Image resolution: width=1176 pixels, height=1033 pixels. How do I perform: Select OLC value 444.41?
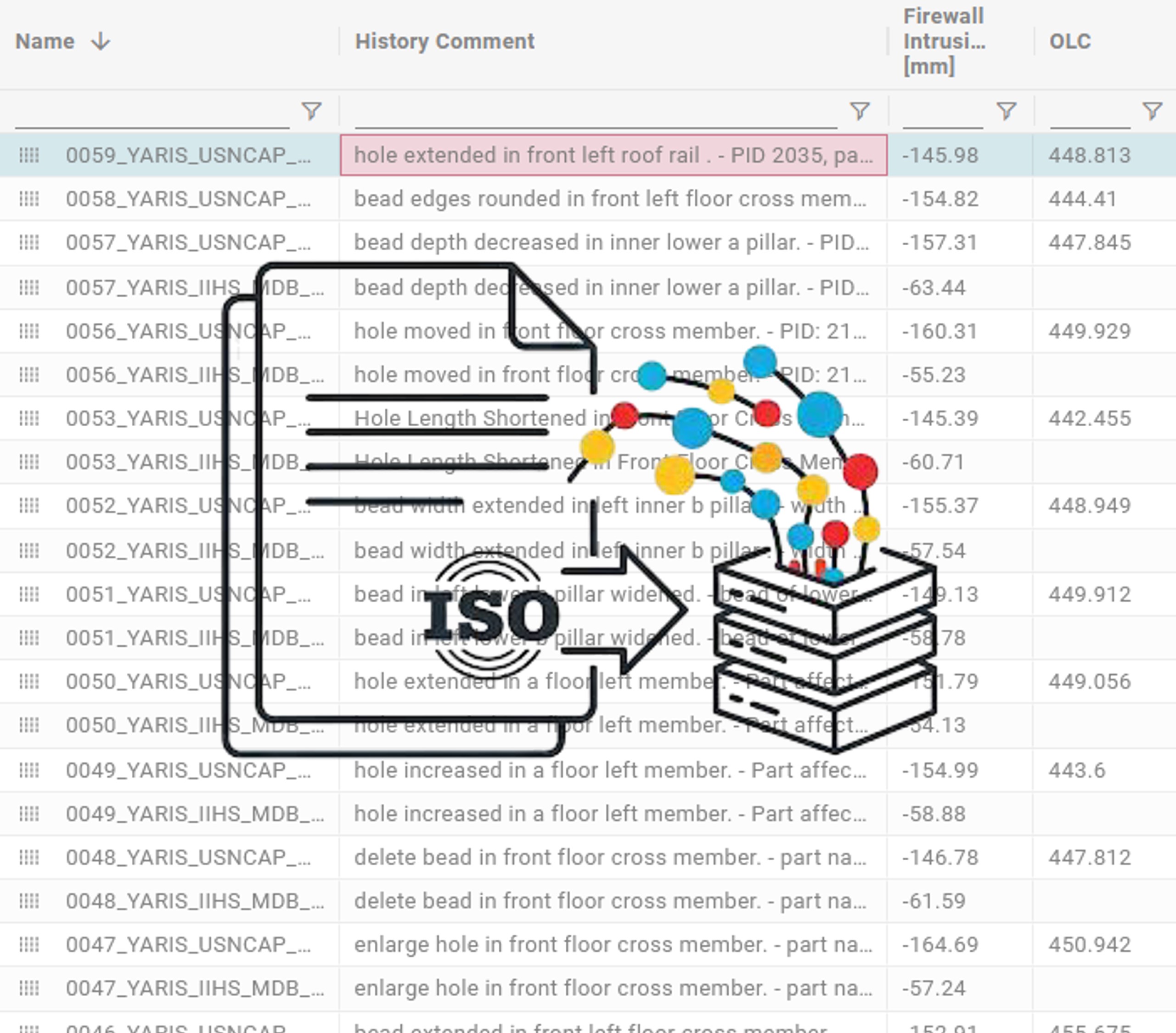point(1082,198)
